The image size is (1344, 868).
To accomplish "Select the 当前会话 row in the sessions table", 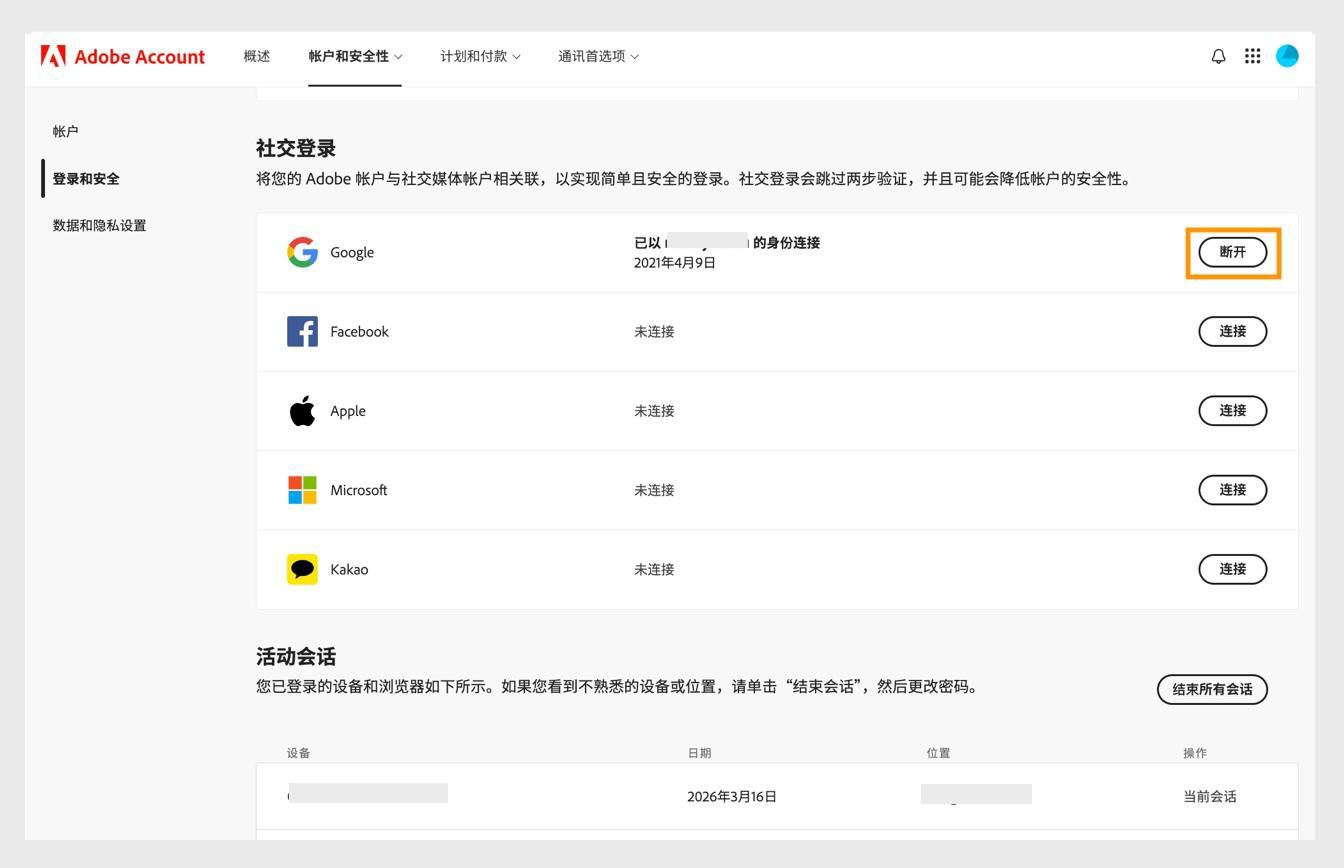I will click(x=1208, y=796).
